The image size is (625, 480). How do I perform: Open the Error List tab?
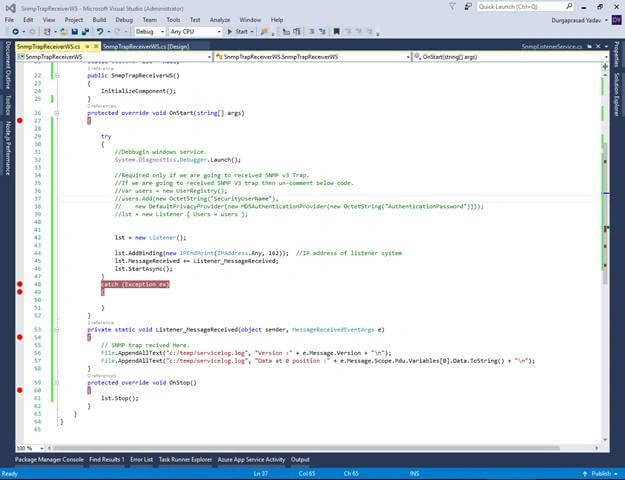[x=142, y=460]
